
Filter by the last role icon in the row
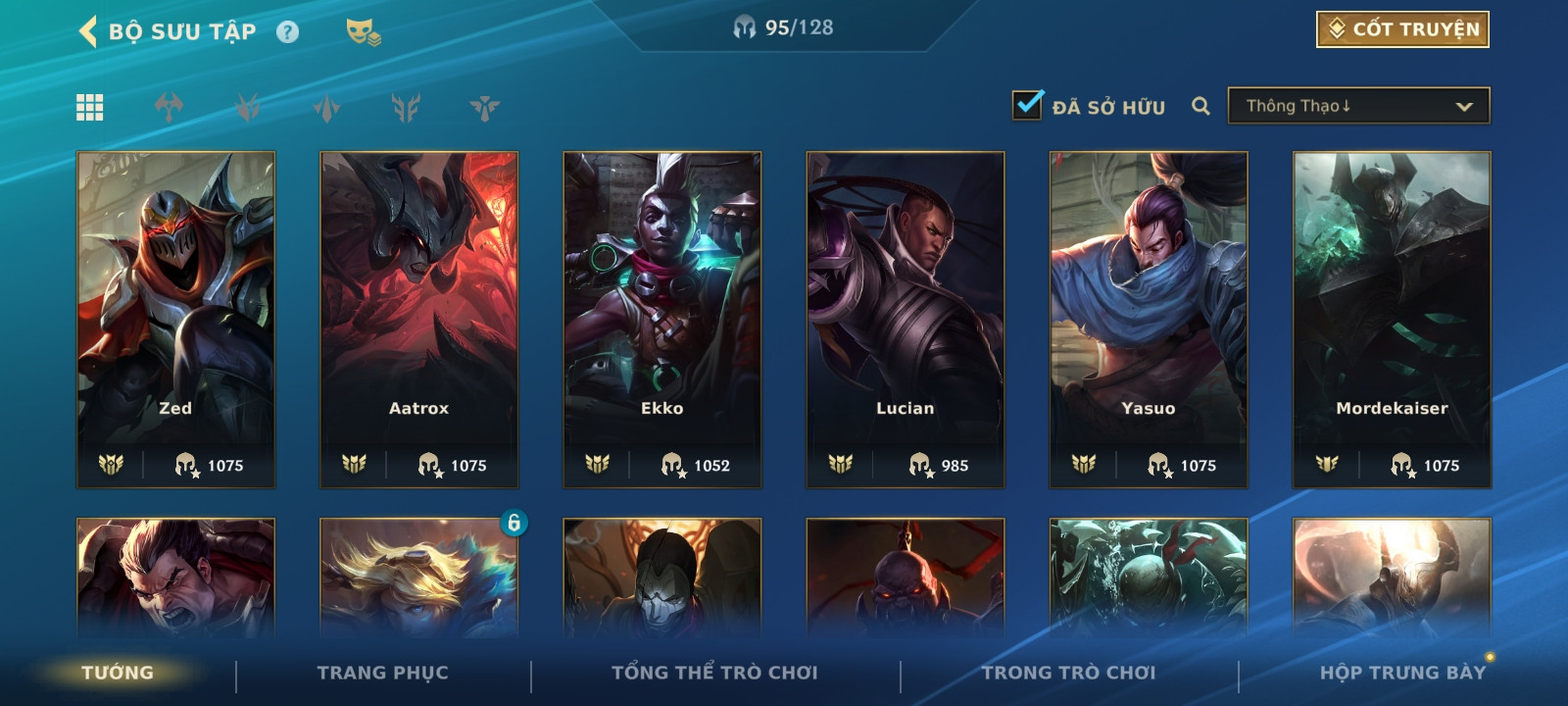(x=484, y=108)
